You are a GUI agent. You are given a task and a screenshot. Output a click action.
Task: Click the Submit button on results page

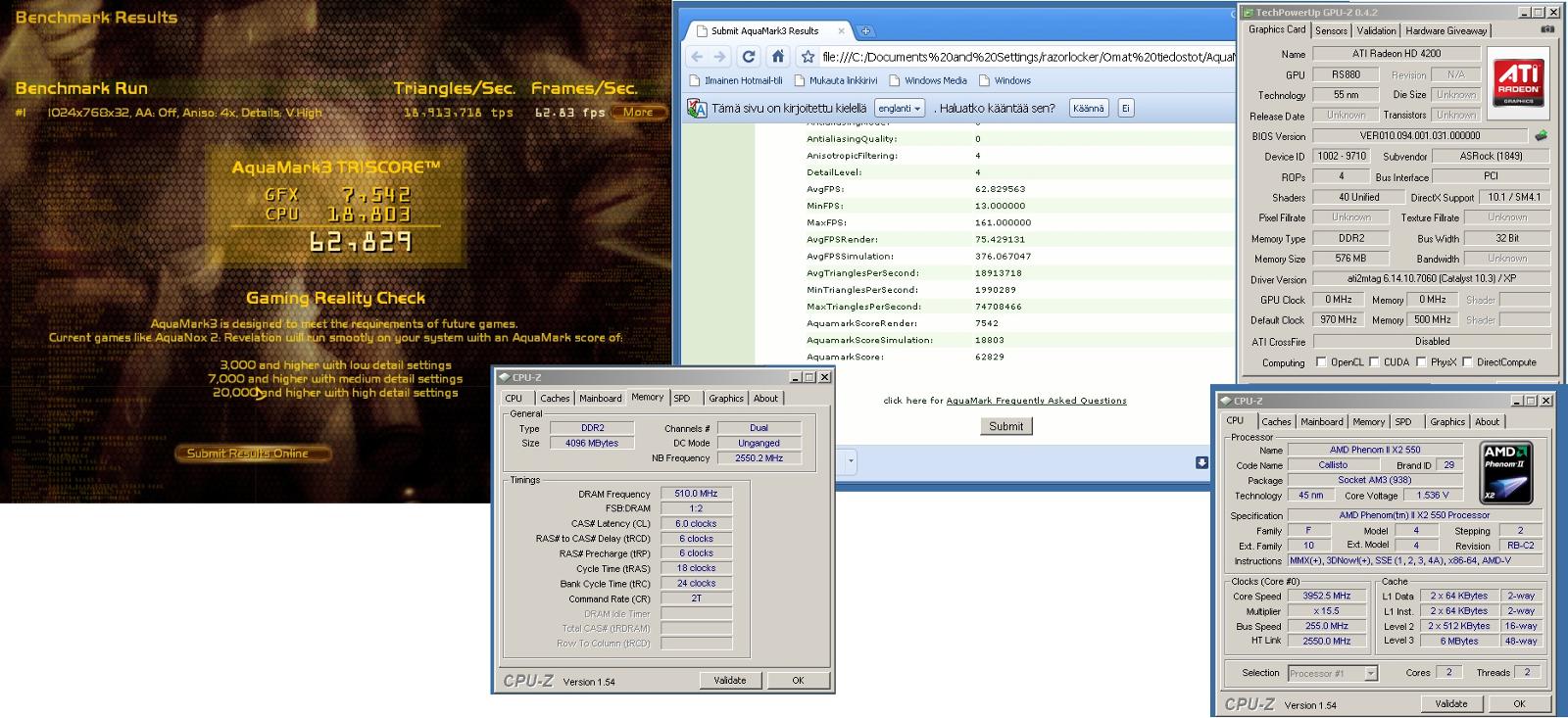[1005, 426]
